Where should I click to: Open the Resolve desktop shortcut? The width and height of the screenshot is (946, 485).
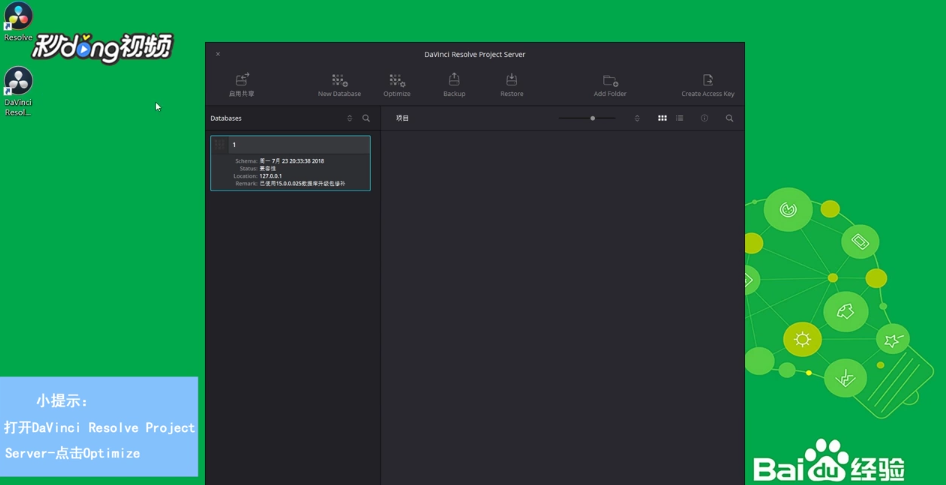click(18, 22)
